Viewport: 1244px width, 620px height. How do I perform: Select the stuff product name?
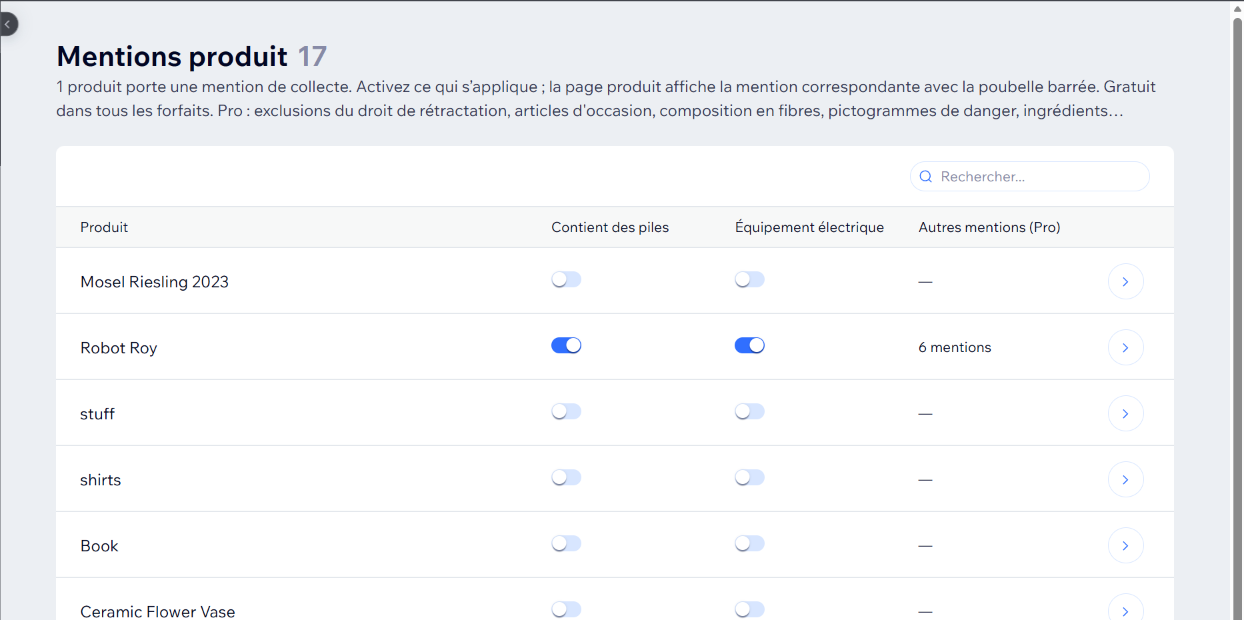pos(97,414)
